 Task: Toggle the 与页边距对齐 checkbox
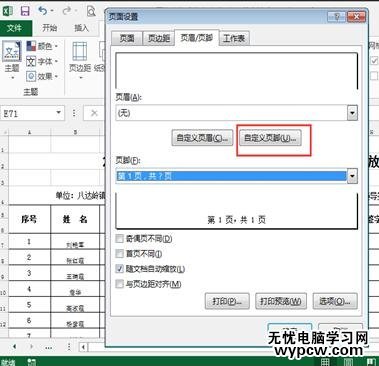pyautogui.click(x=119, y=284)
